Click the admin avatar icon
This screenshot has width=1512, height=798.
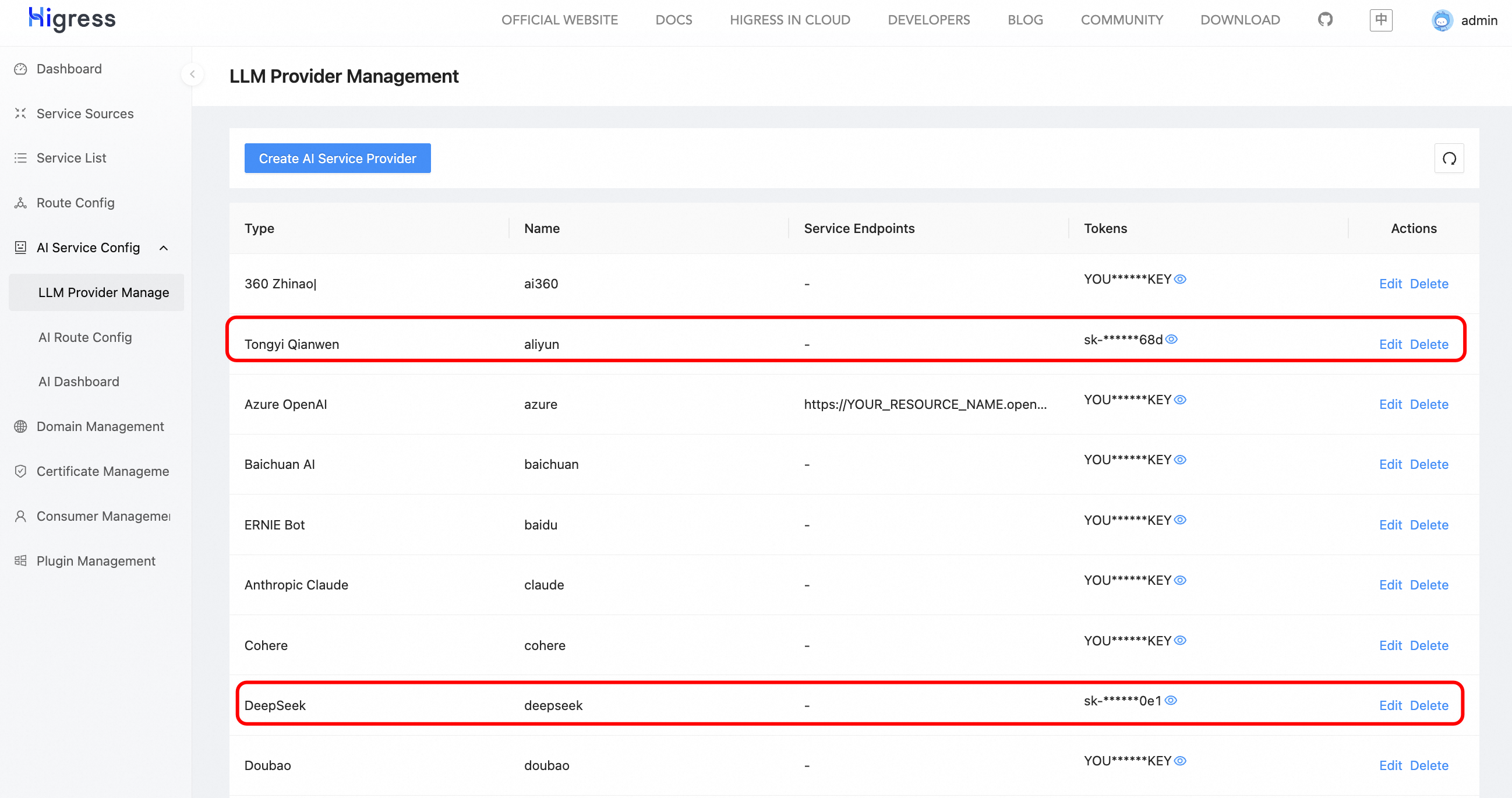pos(1442,20)
